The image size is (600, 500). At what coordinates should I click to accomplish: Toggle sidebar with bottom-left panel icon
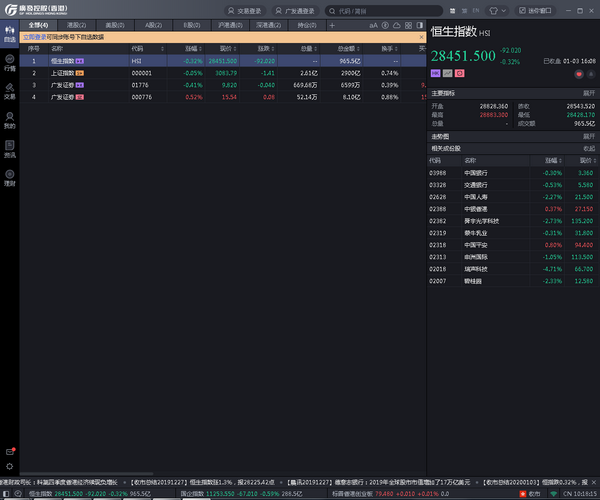tap(6, 494)
